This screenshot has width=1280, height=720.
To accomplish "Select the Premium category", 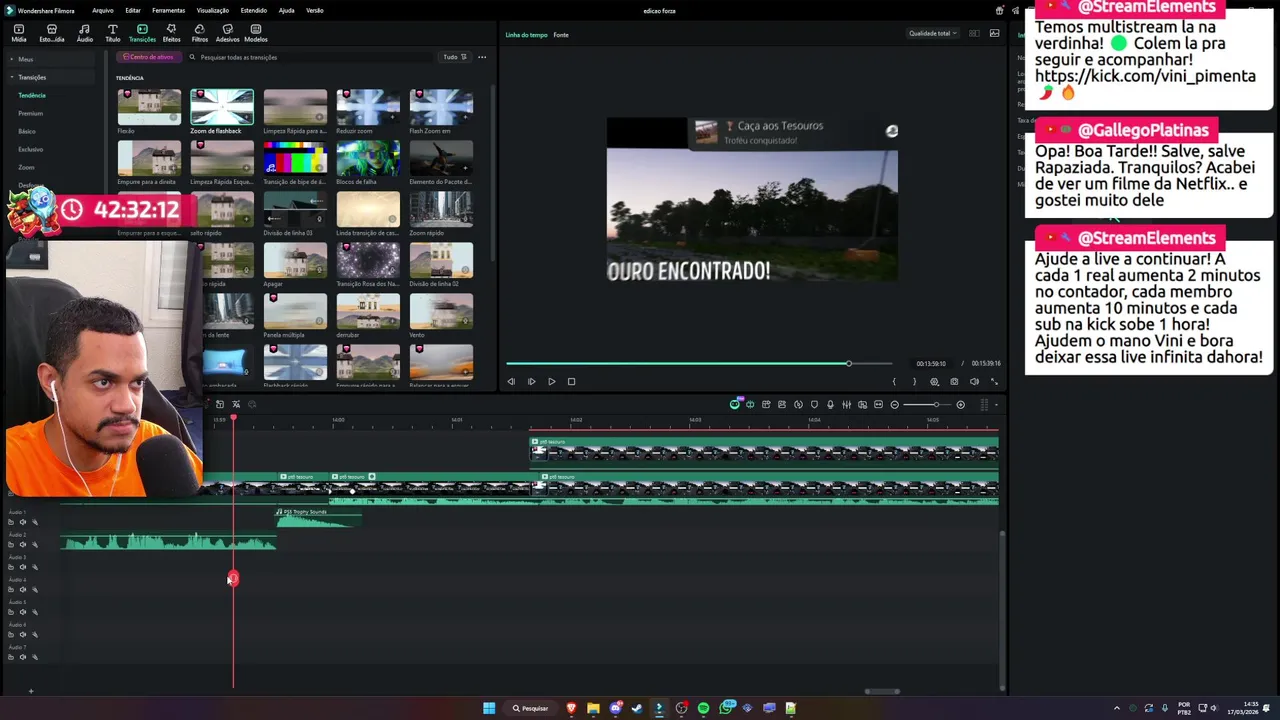I will click(30, 113).
